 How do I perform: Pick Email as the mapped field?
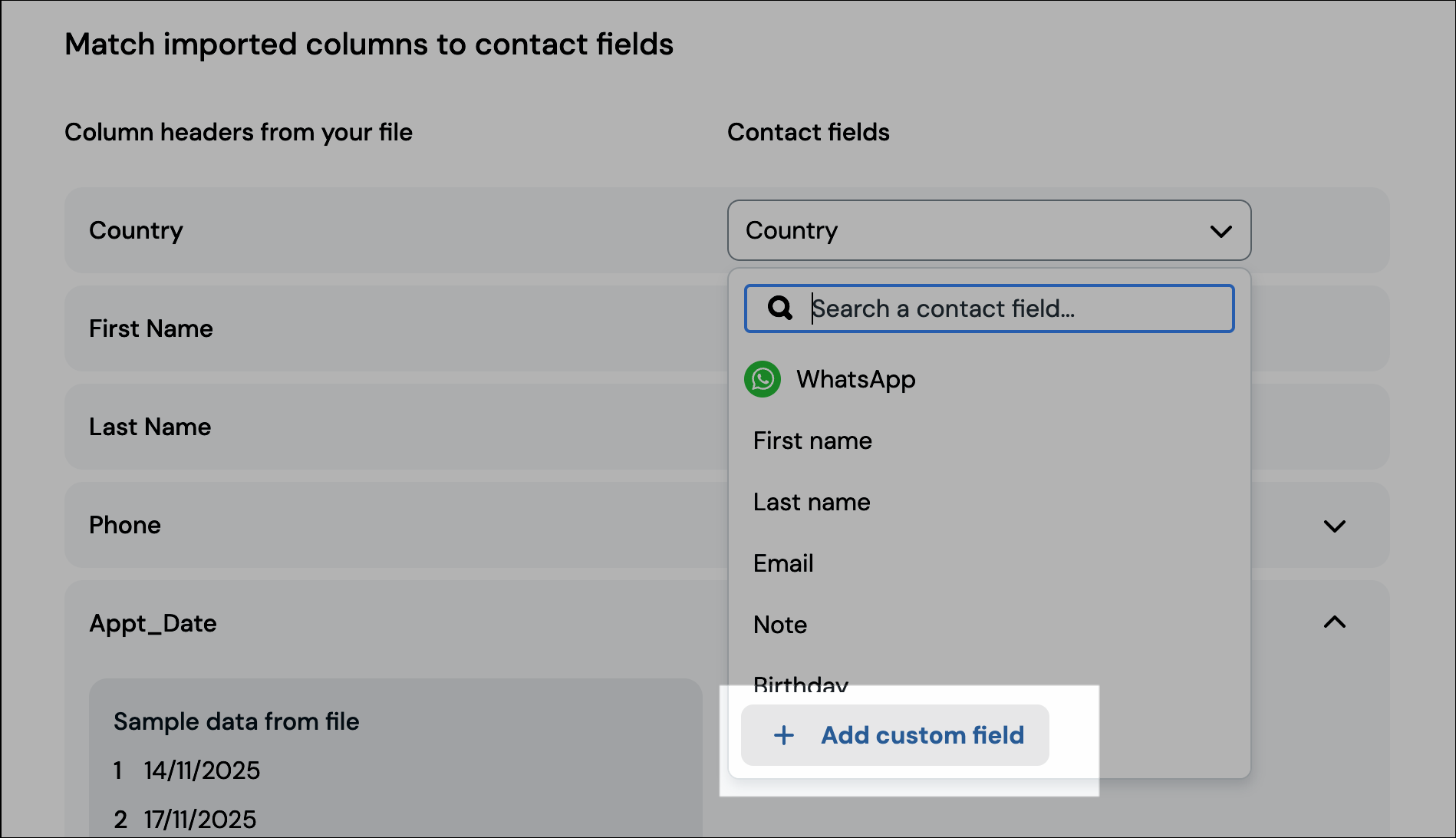(x=783, y=563)
